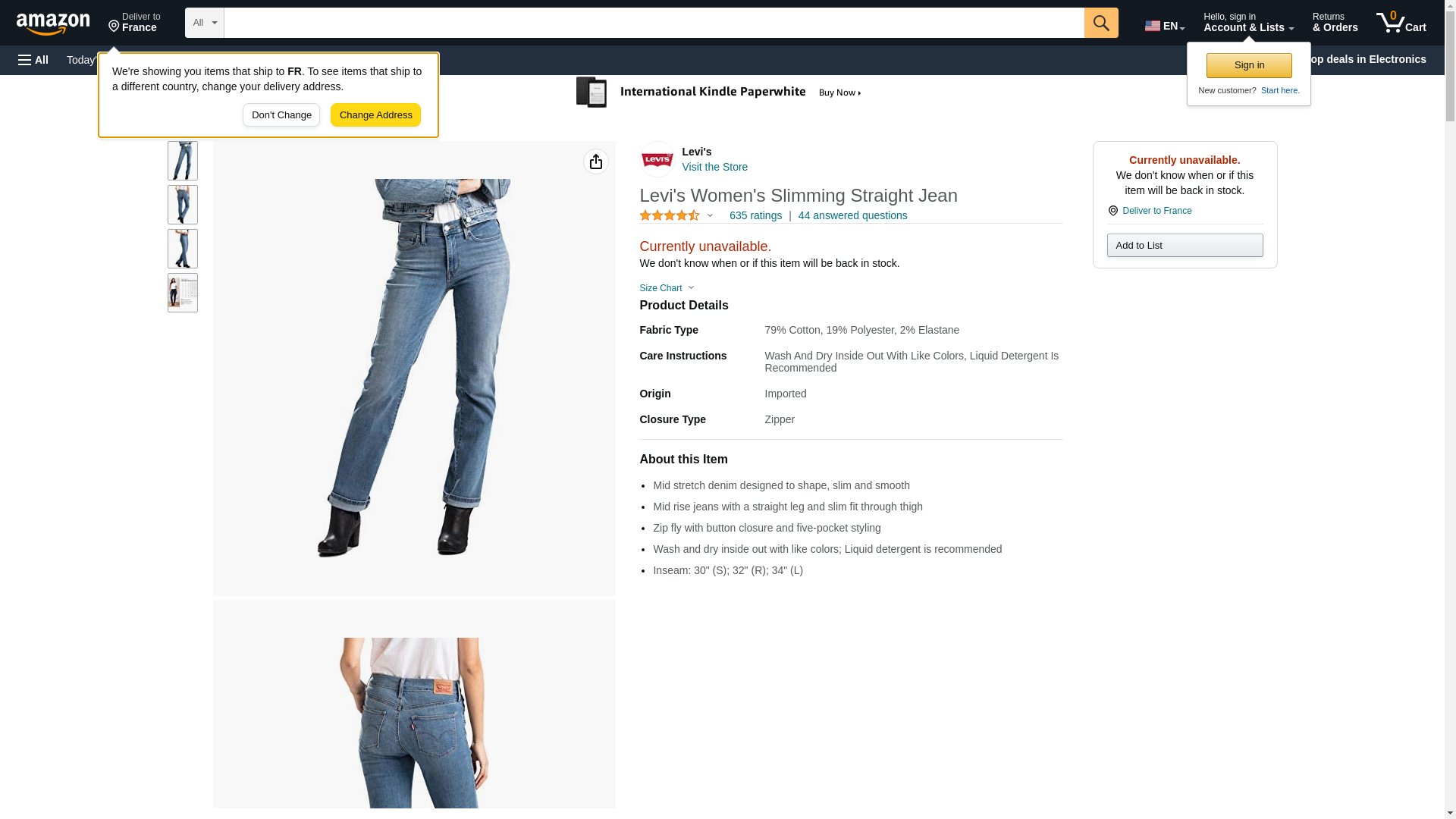Screen dimensions: 1456x819
Task: Select the size chart thumbnail image
Action: [x=183, y=293]
